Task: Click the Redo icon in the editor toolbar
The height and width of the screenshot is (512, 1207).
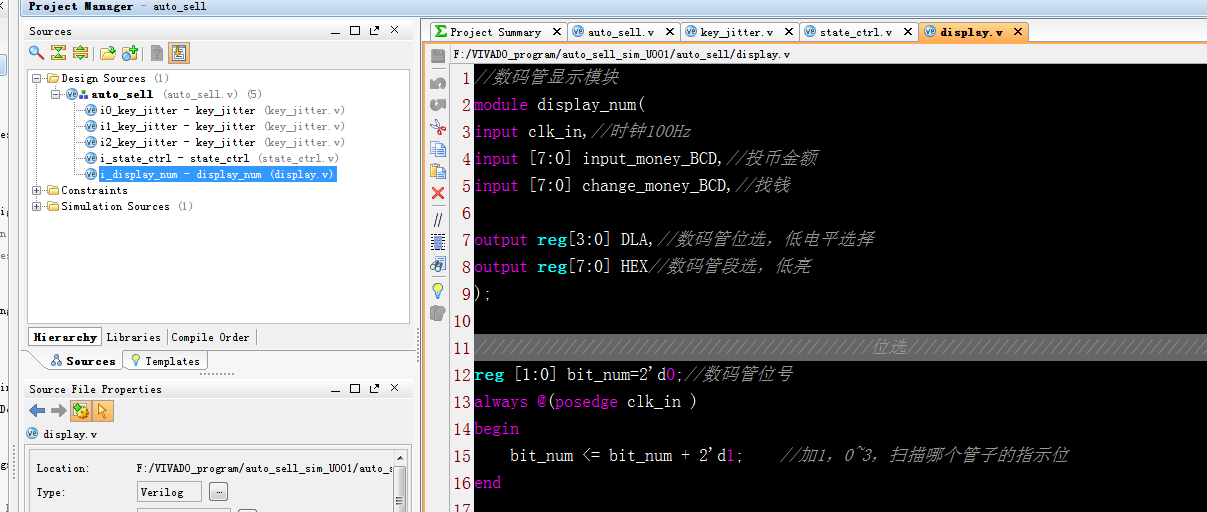Action: point(438,105)
